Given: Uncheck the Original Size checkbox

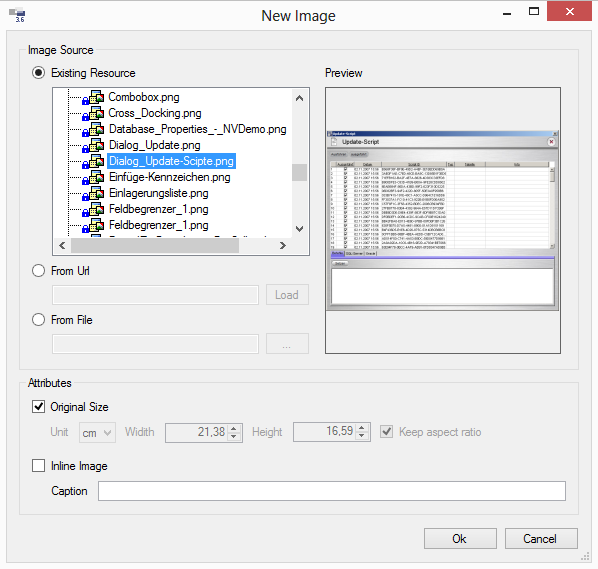Looking at the screenshot, I should coord(39,407).
